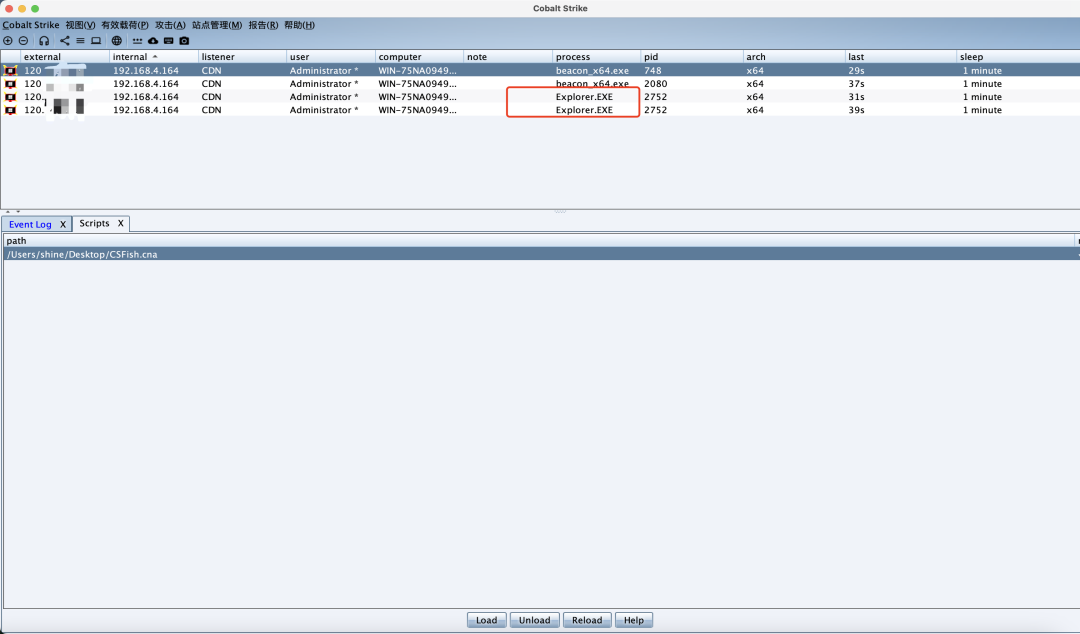The image size is (1080, 634).
Task: Open downloaded files cloud icon
Action: 153,41
